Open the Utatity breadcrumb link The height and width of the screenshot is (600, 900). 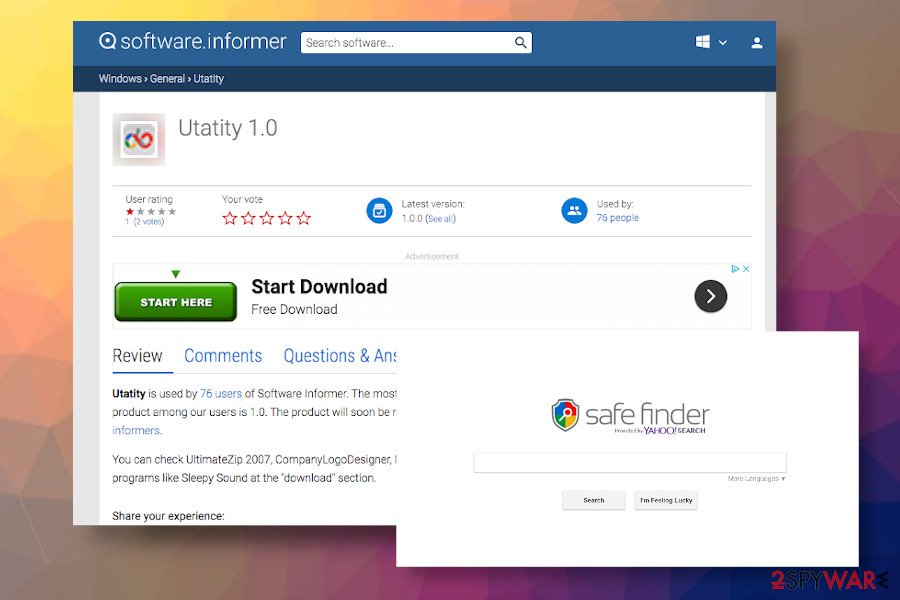[x=208, y=79]
